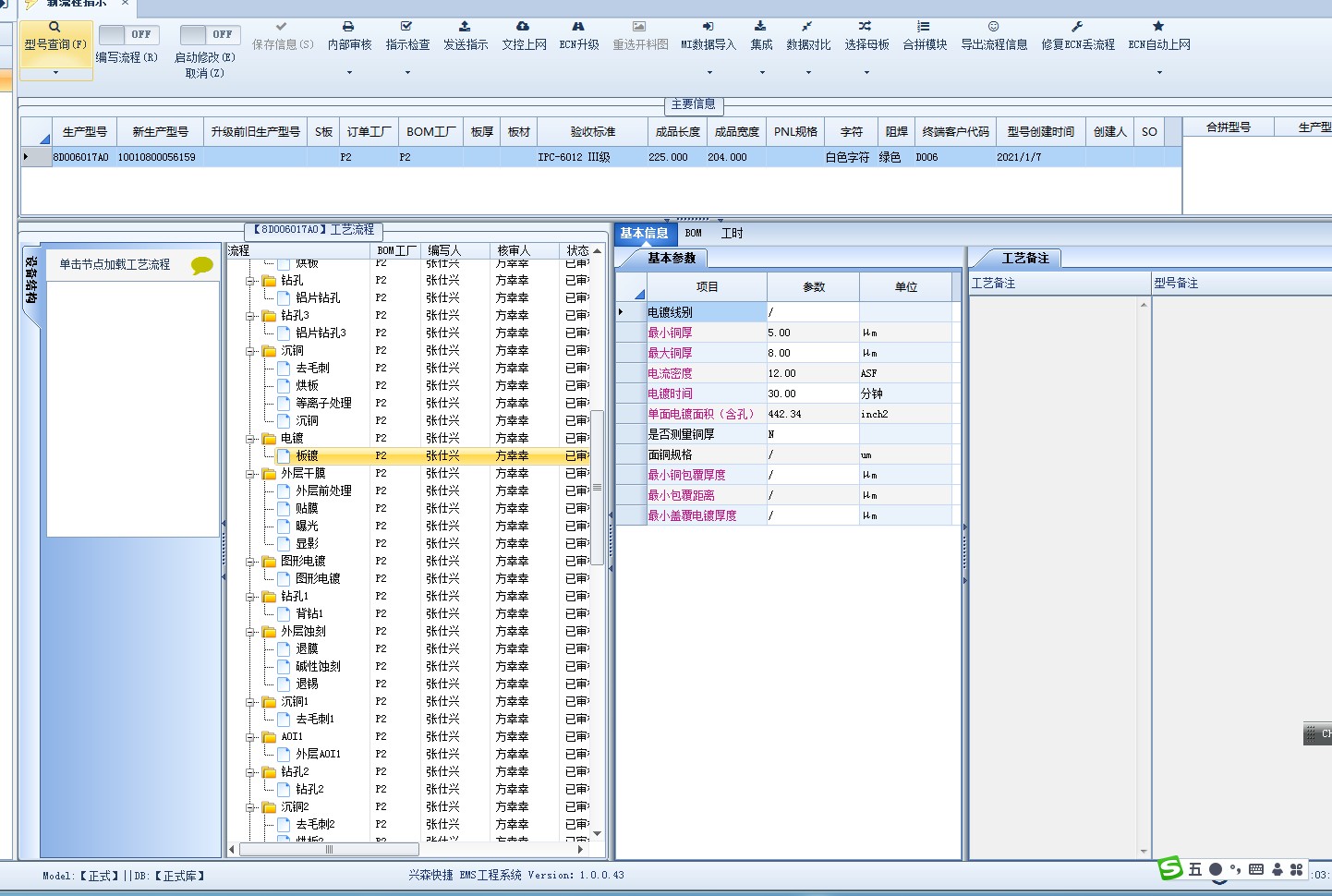This screenshot has width=1332, height=896.
Task: Click the yellow speech bubble icon
Action: point(201,266)
